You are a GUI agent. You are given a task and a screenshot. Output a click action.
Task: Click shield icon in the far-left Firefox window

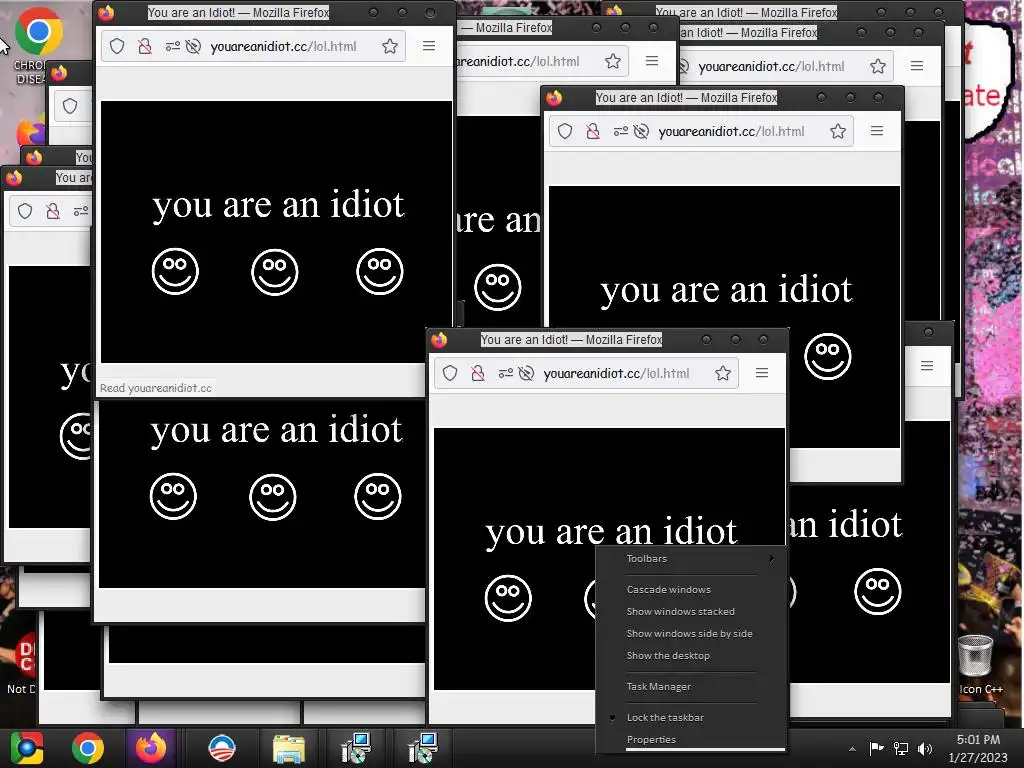25,211
